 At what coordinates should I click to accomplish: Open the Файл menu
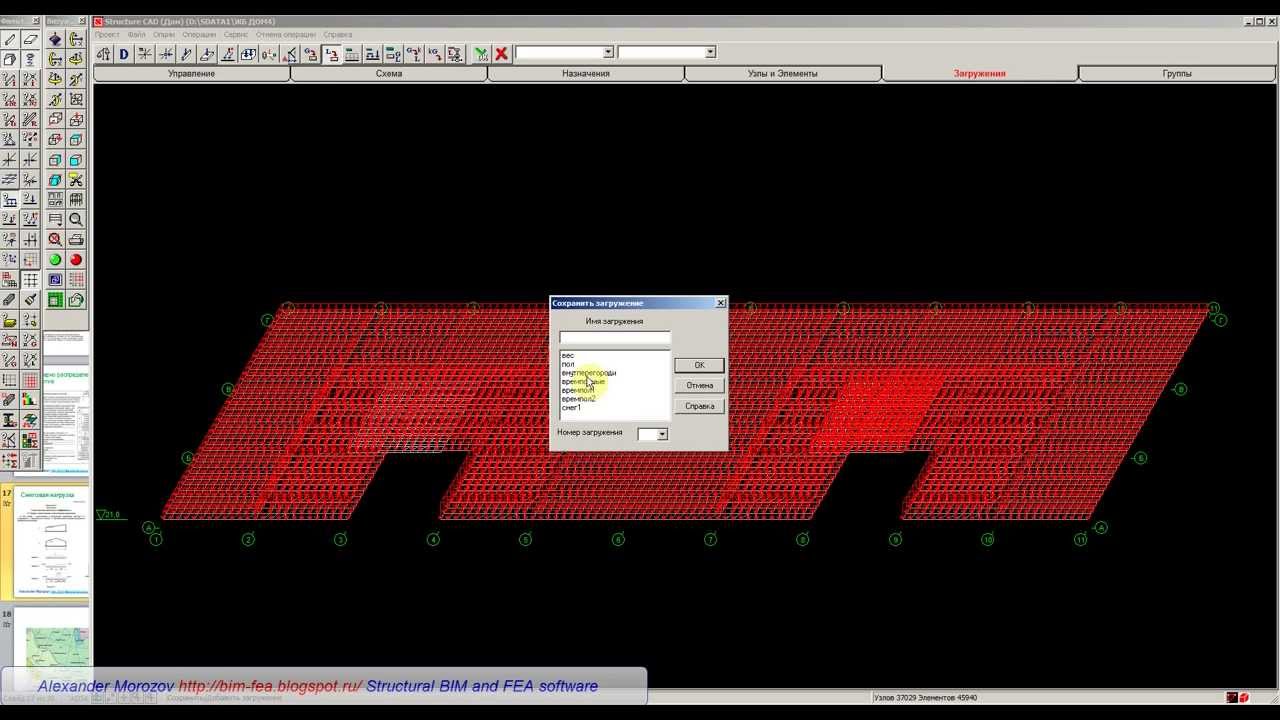tap(136, 34)
